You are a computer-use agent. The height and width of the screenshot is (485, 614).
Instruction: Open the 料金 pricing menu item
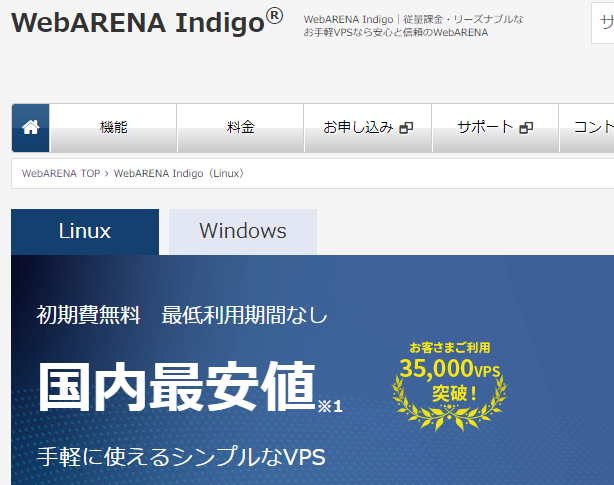[241, 128]
